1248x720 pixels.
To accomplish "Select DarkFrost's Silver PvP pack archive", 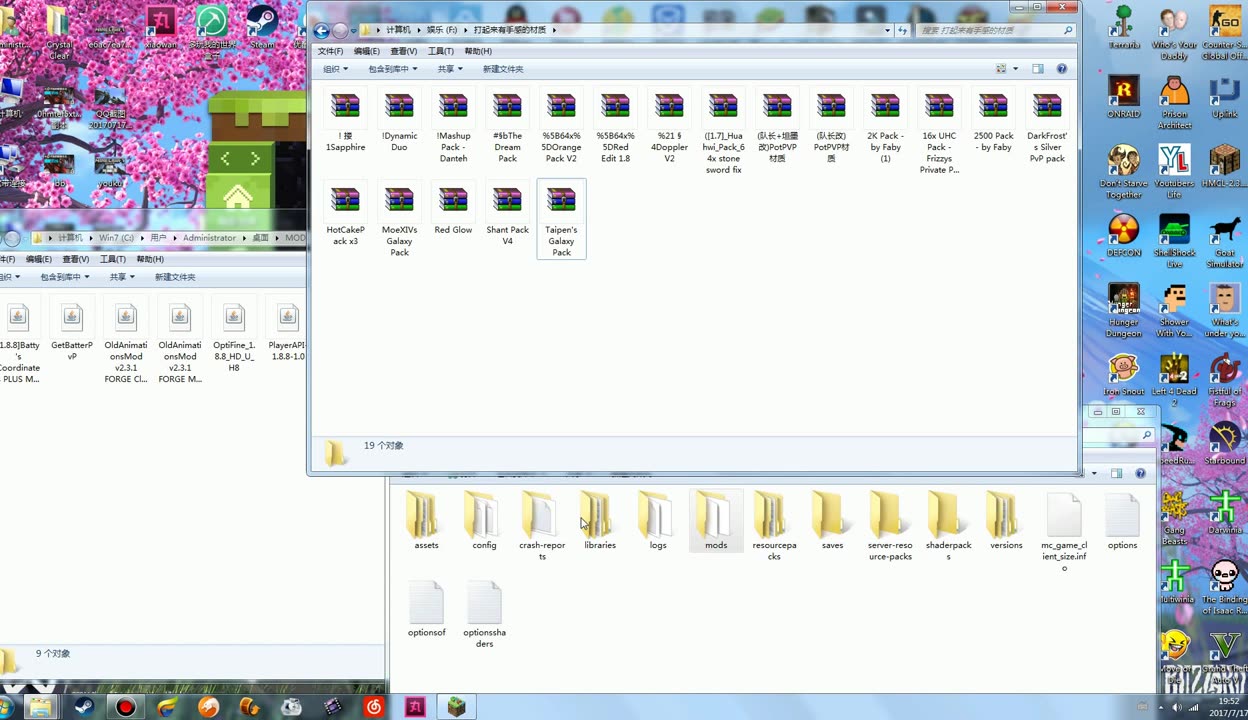I will pyautogui.click(x=1047, y=126).
